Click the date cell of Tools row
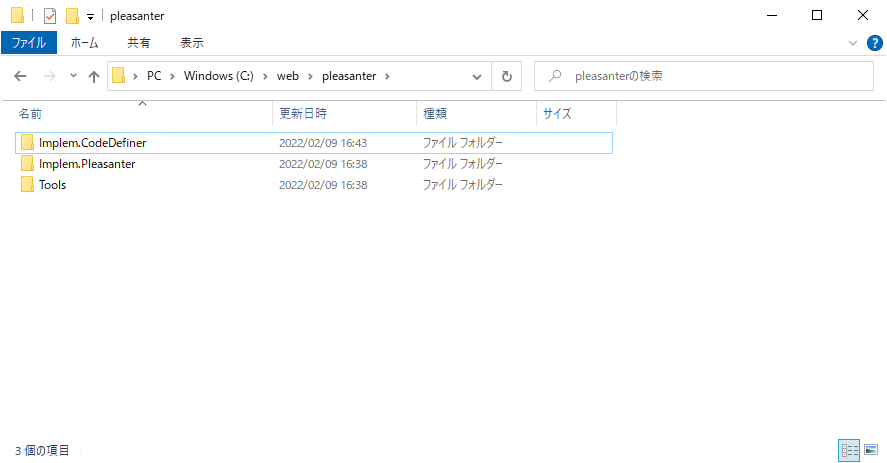 click(323, 185)
